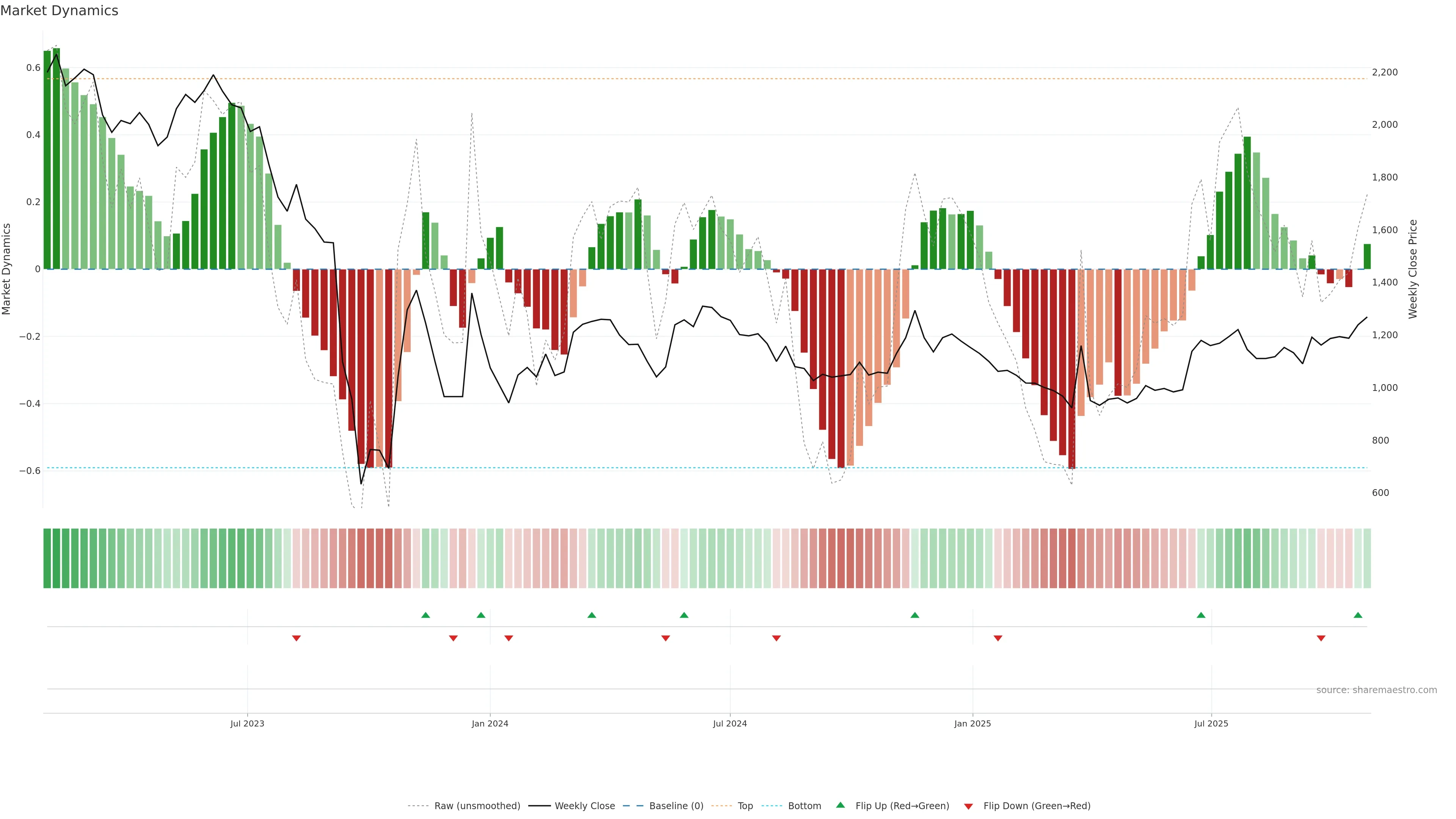
Task: Toggle the Top legend entry
Action: click(745, 805)
